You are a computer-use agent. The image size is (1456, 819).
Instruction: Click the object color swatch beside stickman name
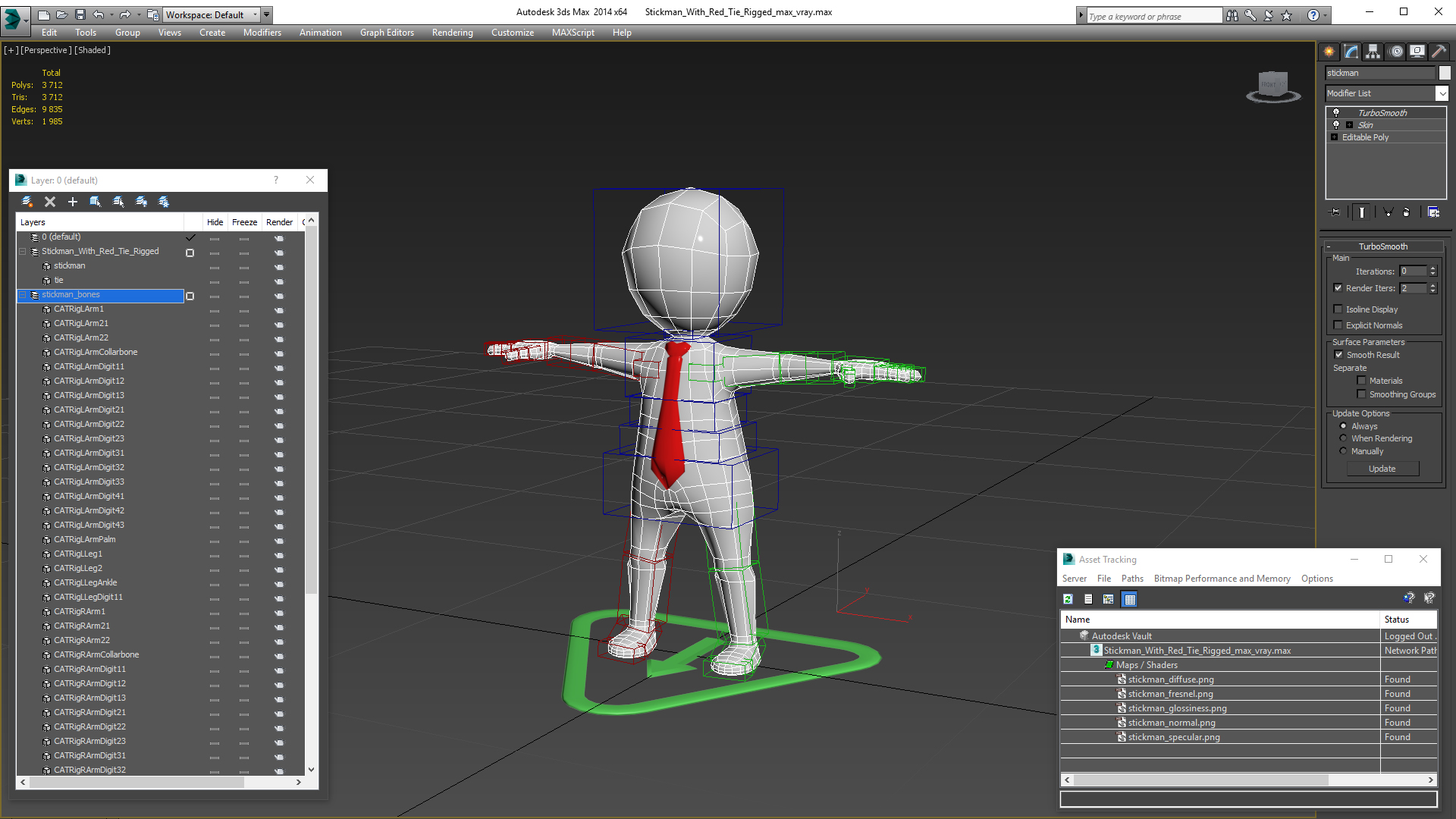(x=1445, y=73)
